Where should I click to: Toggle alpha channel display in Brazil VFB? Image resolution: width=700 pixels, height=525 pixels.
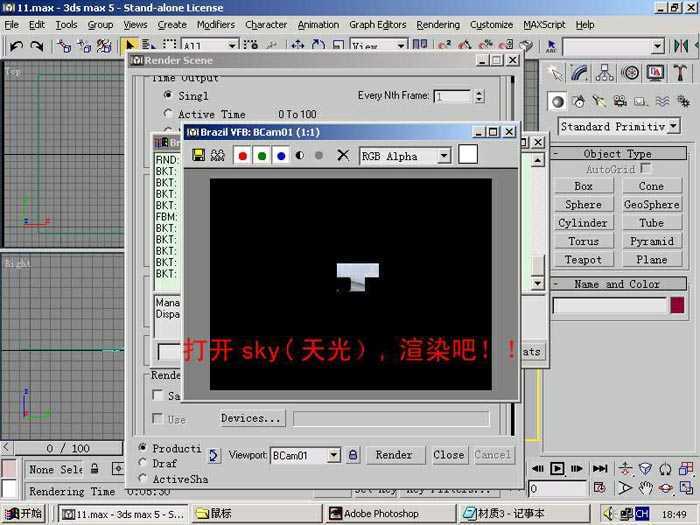[x=300, y=155]
